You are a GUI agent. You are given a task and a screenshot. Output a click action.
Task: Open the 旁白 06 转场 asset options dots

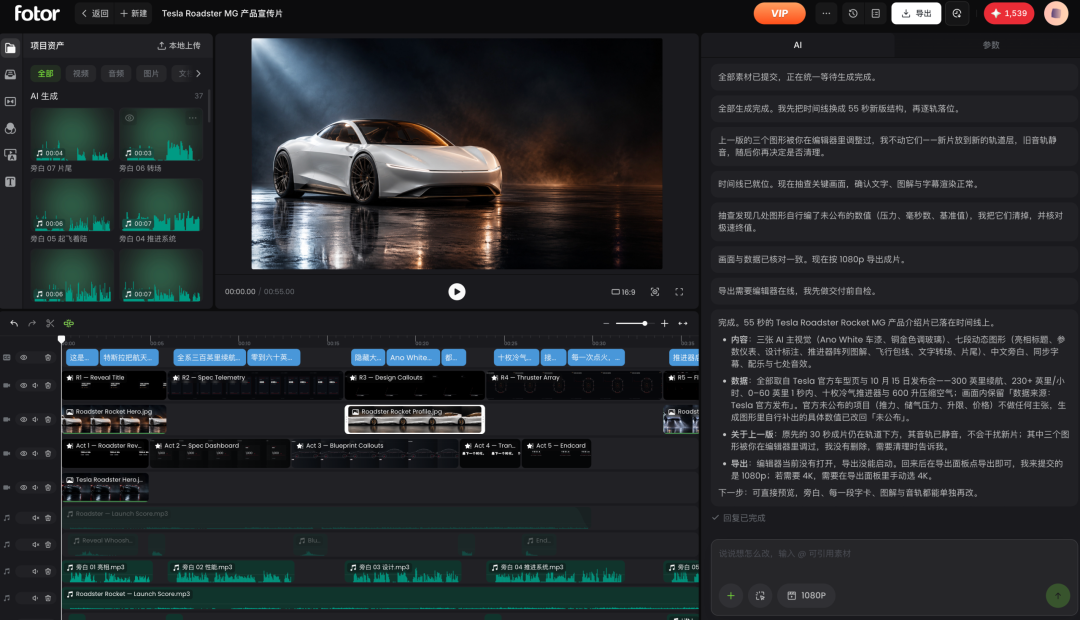pyautogui.click(x=193, y=118)
